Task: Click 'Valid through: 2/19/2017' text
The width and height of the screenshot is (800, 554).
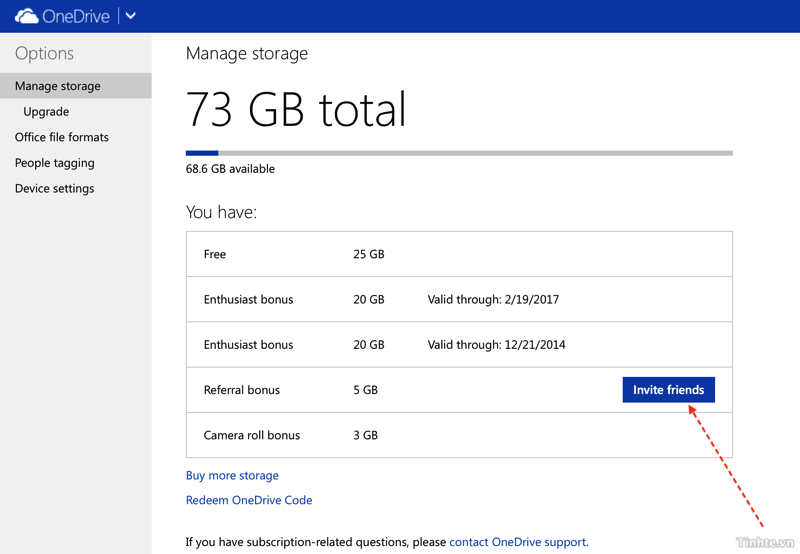Action: 493,299
